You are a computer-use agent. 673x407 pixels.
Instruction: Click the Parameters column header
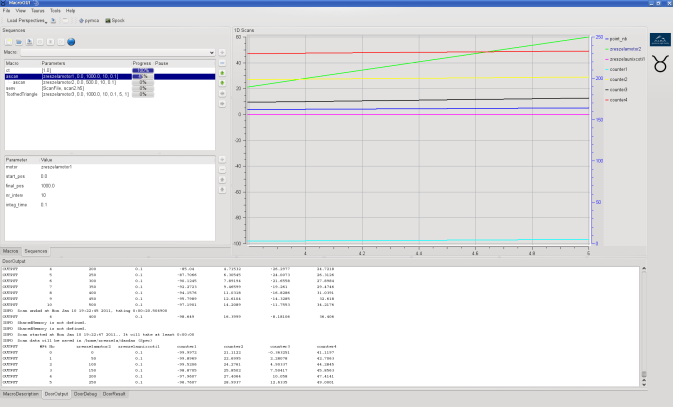pos(86,63)
